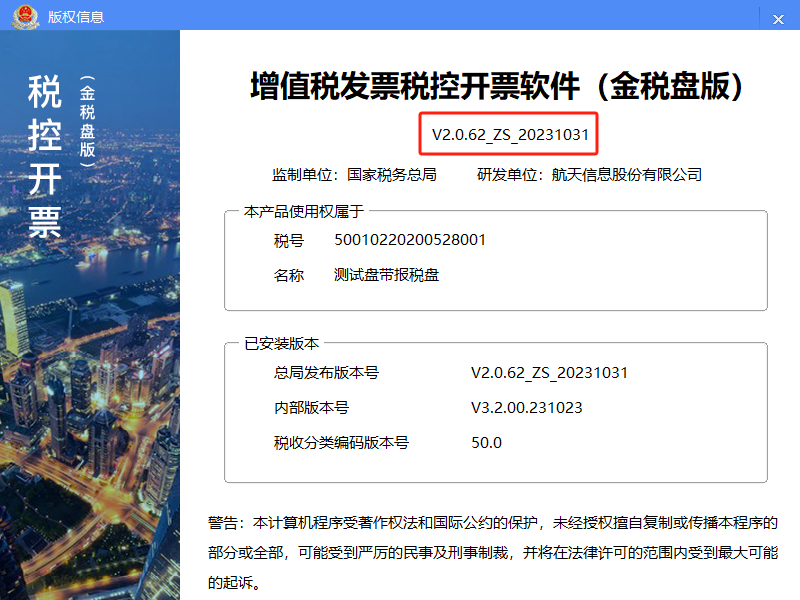The height and width of the screenshot is (600, 800).
Task: Select the version text V2.0.62_ZS_20231031 under the title
Action: point(510,135)
